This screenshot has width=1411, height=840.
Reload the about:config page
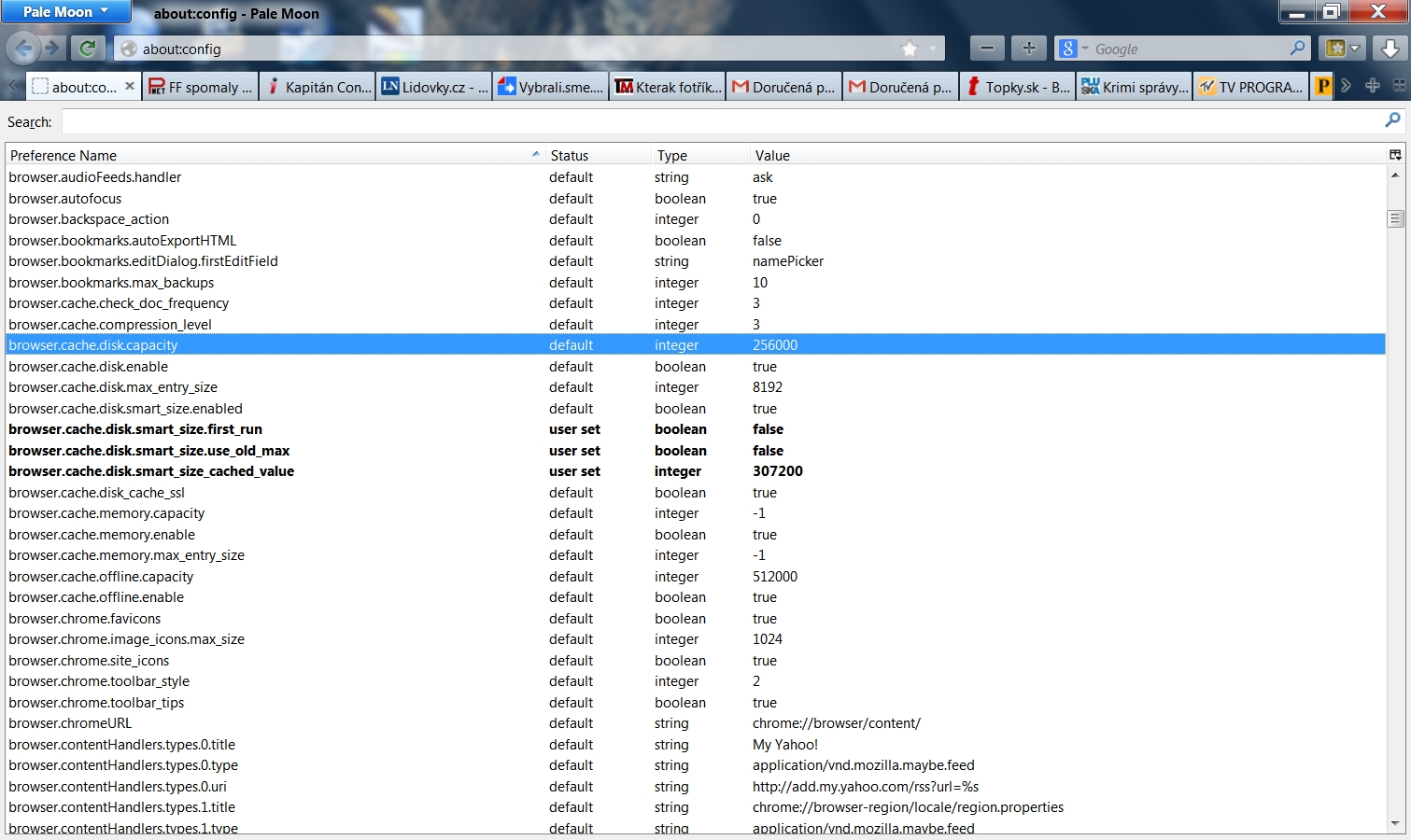click(x=88, y=49)
